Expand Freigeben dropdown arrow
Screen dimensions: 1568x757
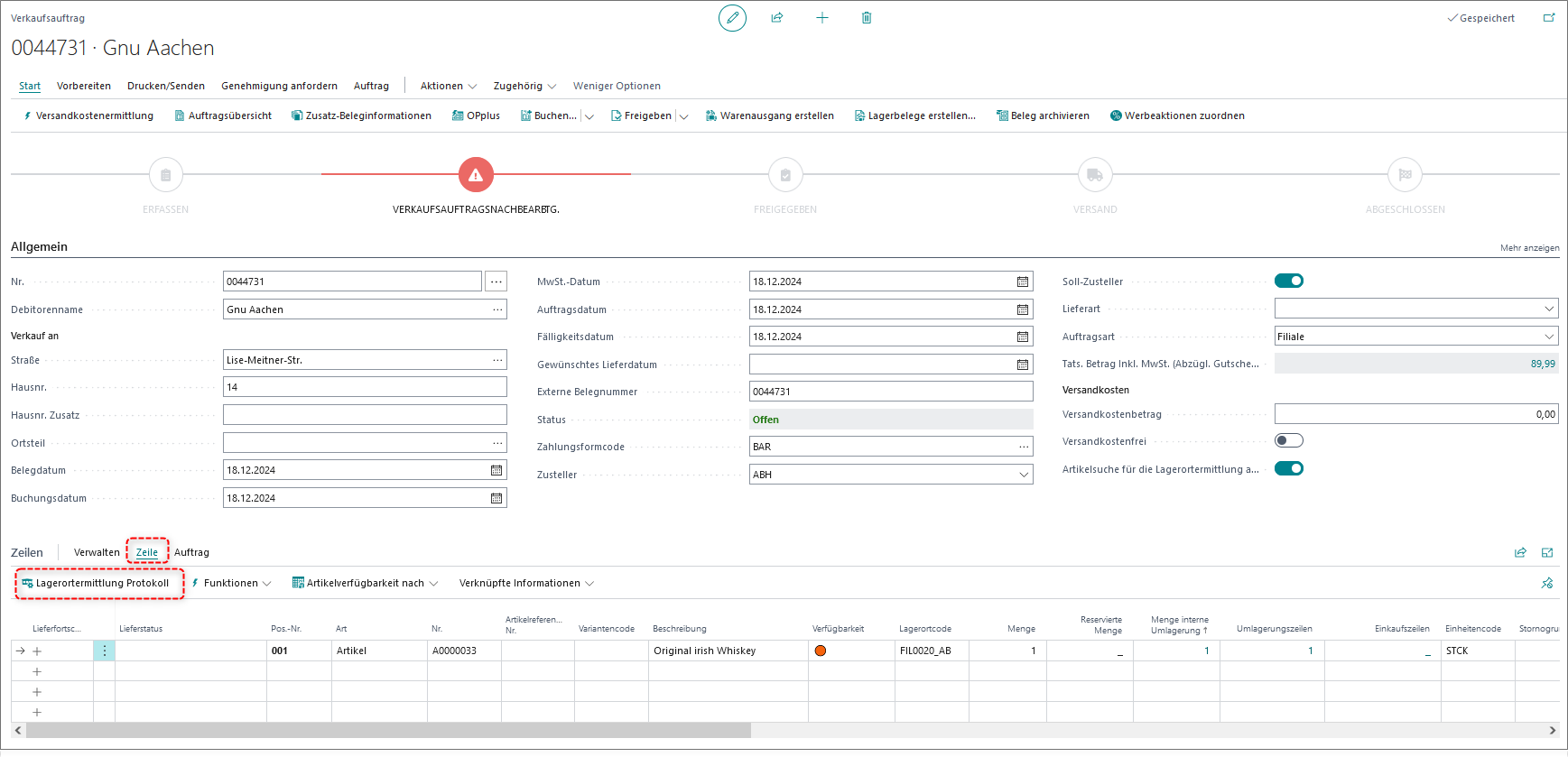tap(683, 116)
